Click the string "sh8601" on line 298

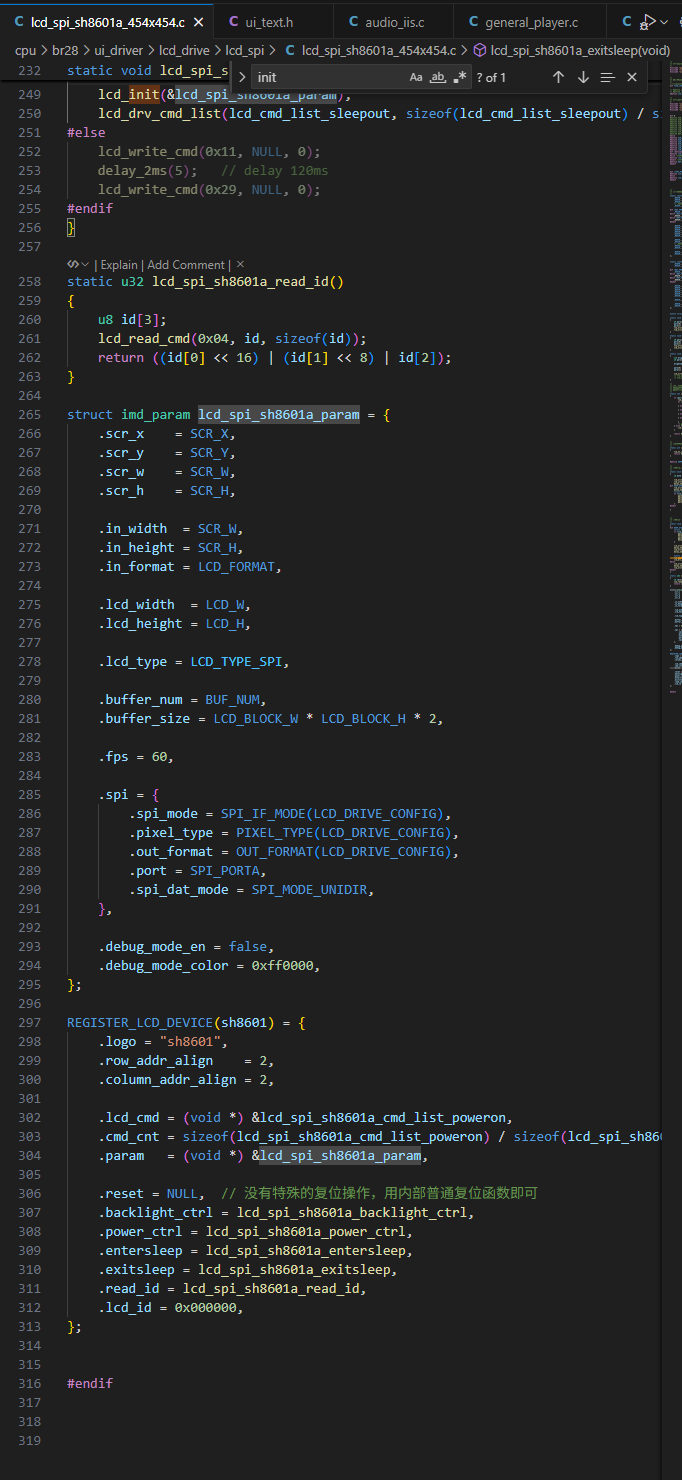click(190, 1042)
